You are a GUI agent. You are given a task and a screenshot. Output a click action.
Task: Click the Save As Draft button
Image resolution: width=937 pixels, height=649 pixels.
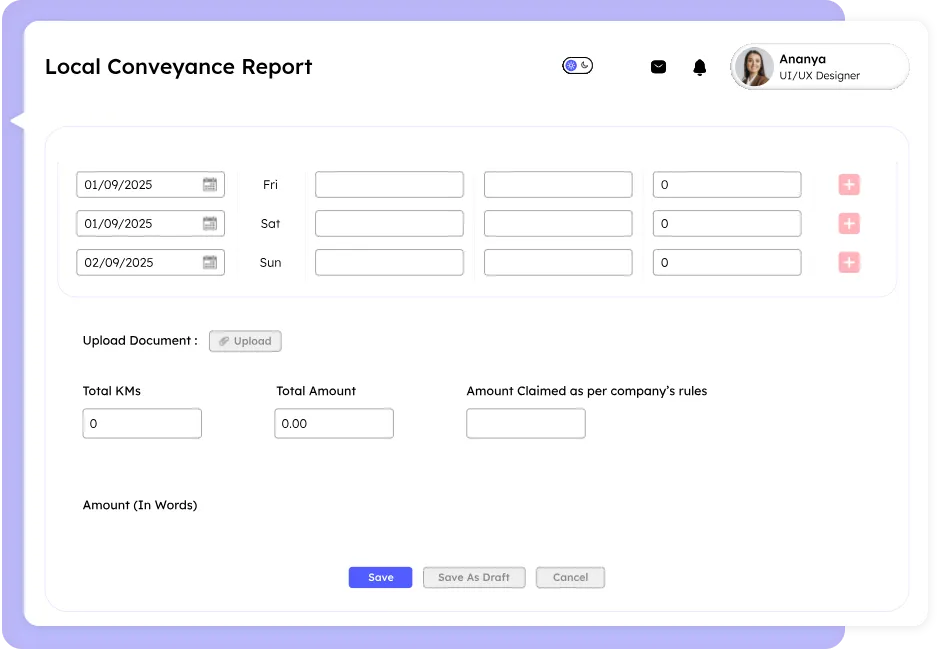click(x=474, y=577)
